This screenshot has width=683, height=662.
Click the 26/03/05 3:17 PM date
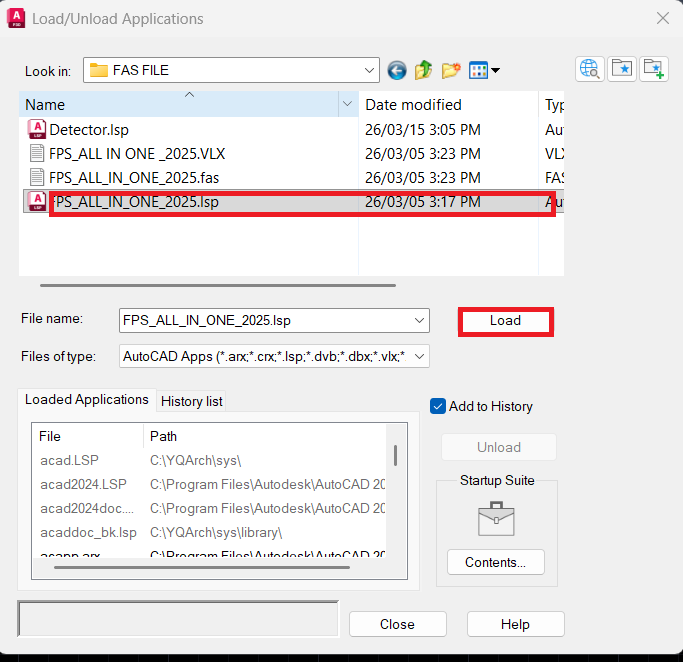click(x=423, y=202)
